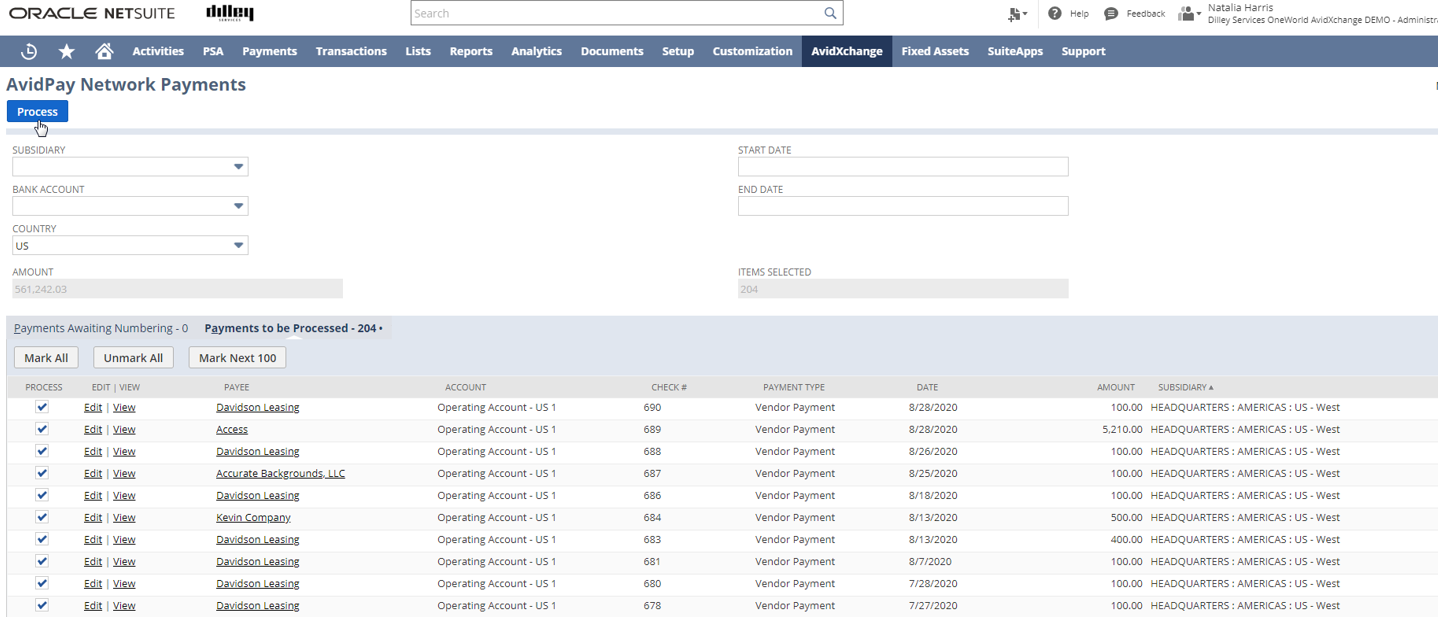Open the Fixed Assets menu
This screenshot has width=1438, height=625.
click(x=935, y=51)
